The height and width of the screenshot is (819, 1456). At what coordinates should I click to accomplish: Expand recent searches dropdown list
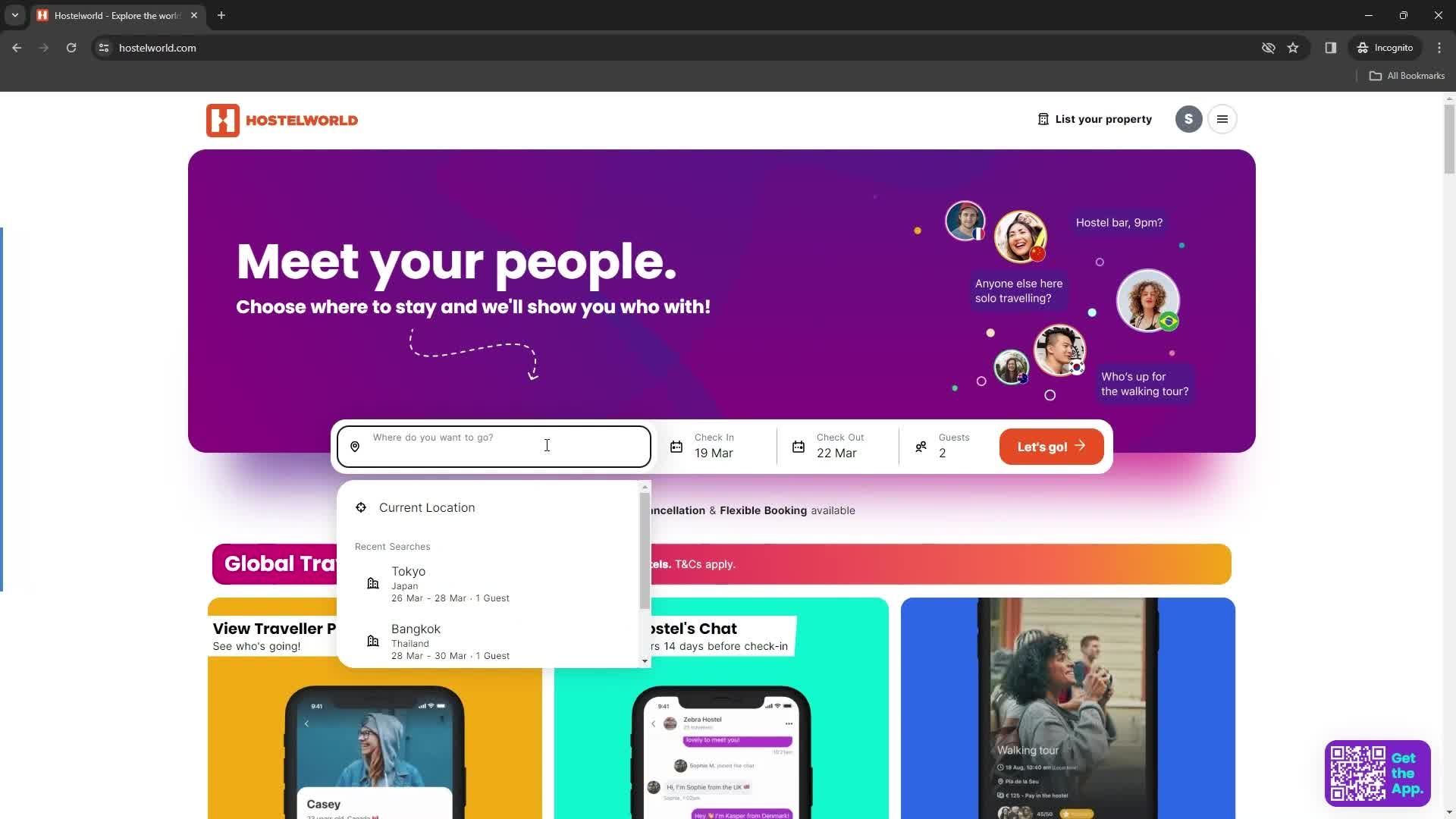click(x=644, y=661)
